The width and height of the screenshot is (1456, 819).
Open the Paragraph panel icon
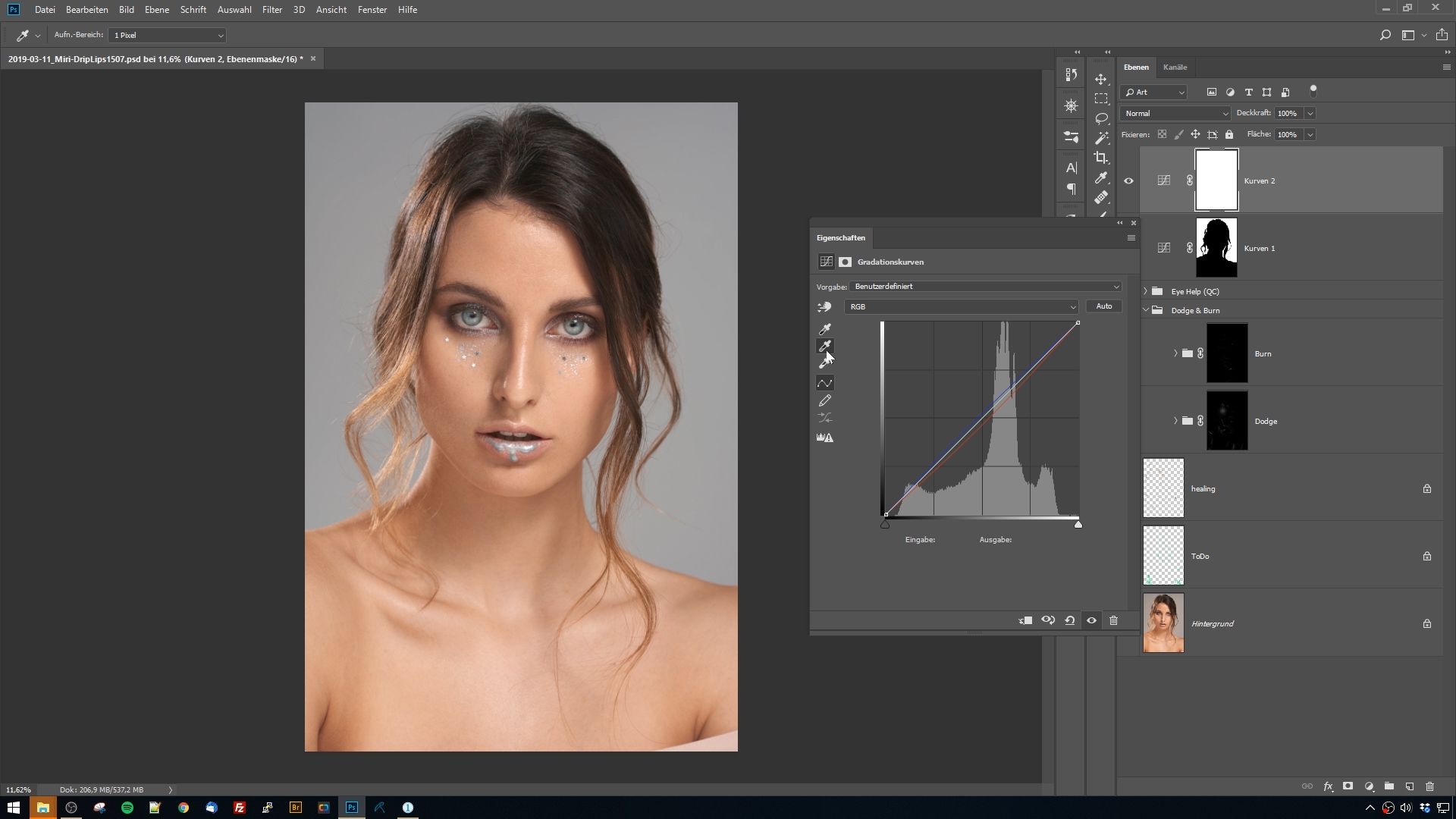click(1071, 189)
